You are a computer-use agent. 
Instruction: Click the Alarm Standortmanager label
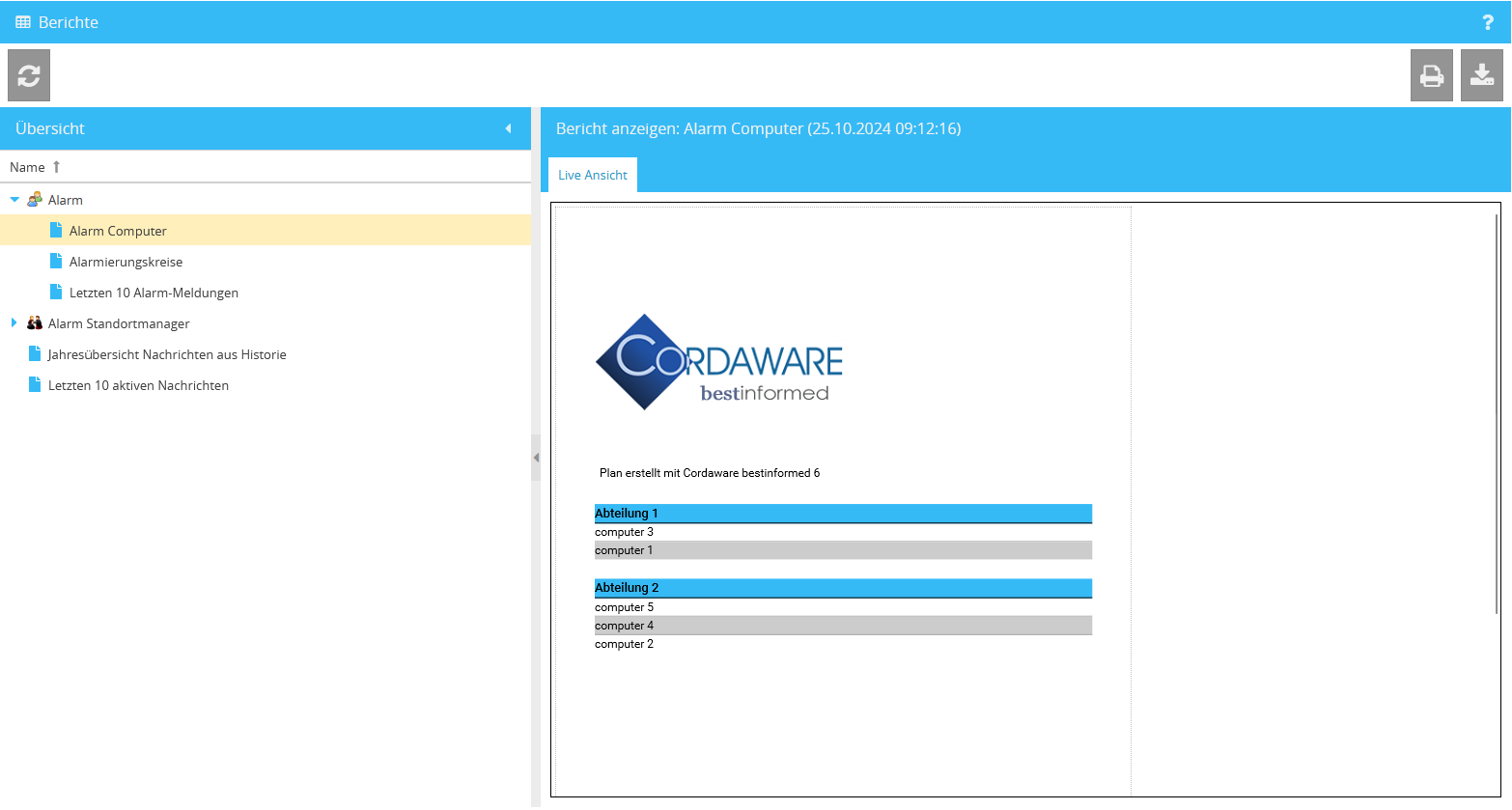click(x=119, y=323)
